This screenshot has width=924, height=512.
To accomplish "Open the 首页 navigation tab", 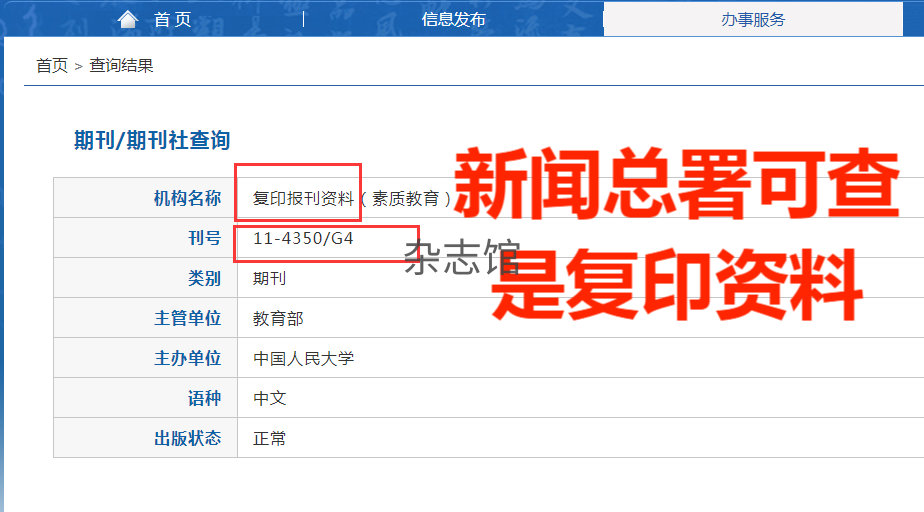I will (172, 19).
